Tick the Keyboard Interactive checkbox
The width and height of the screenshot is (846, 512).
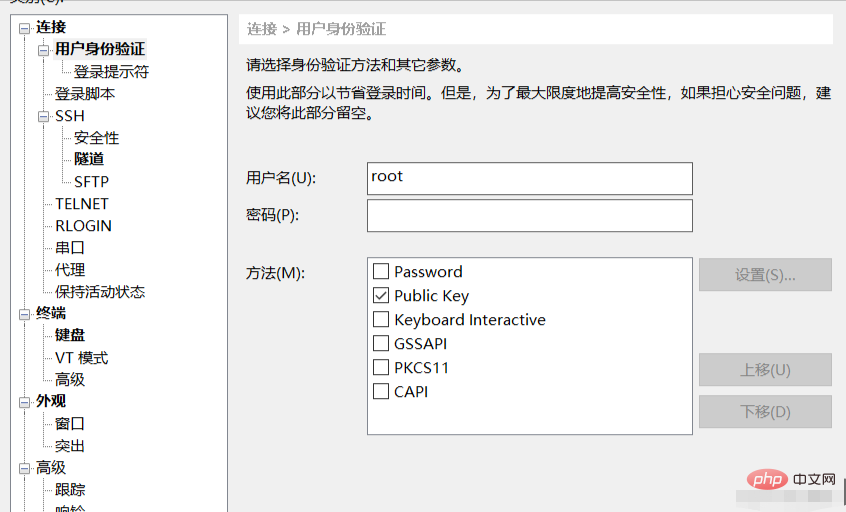coord(381,319)
